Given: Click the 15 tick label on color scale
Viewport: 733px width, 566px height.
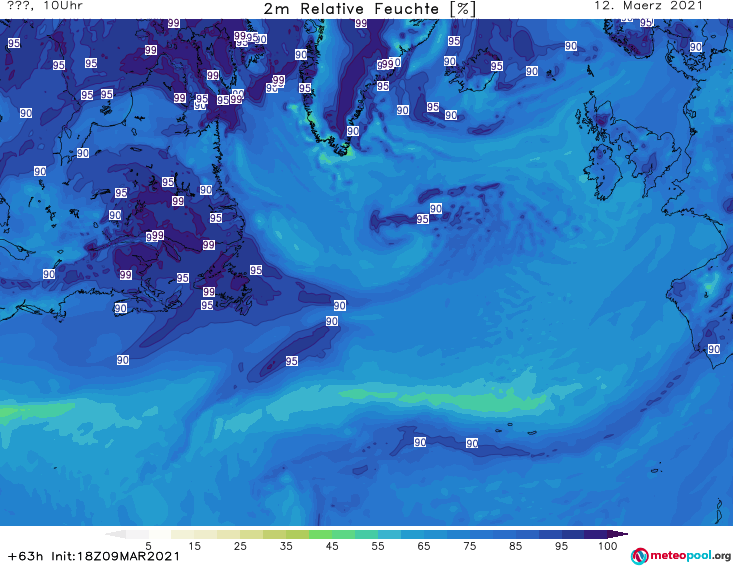Looking at the screenshot, I should pyautogui.click(x=194, y=546).
